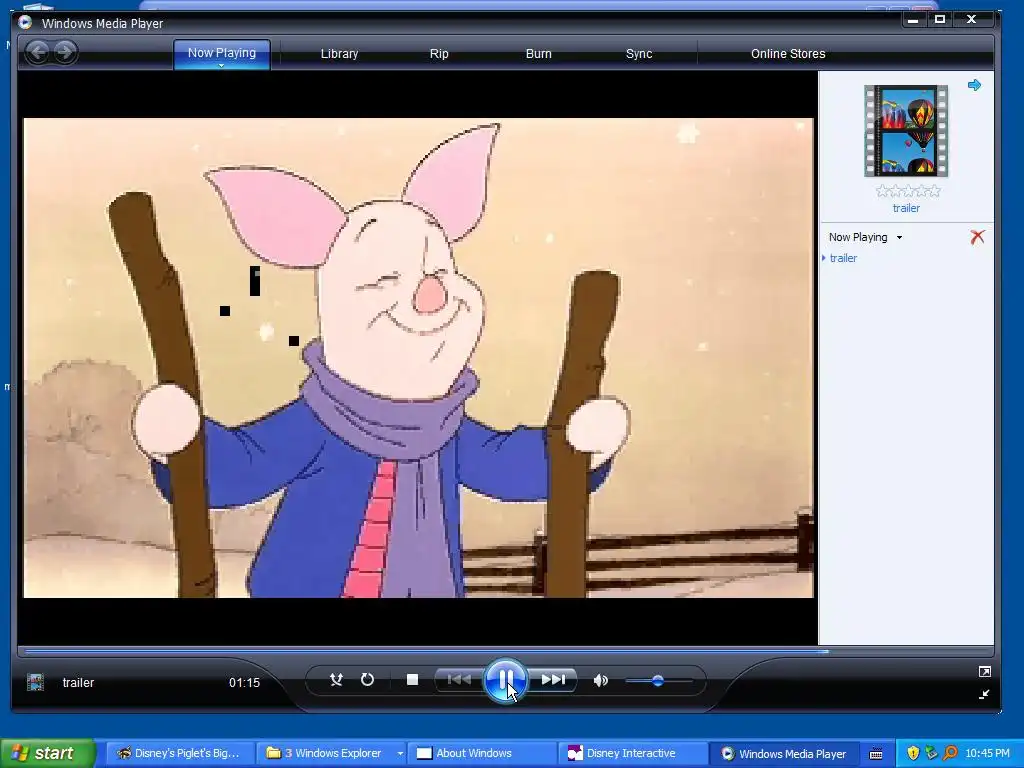Viewport: 1024px width, 768px height.
Task: Skip to the next track
Action: tap(553, 680)
